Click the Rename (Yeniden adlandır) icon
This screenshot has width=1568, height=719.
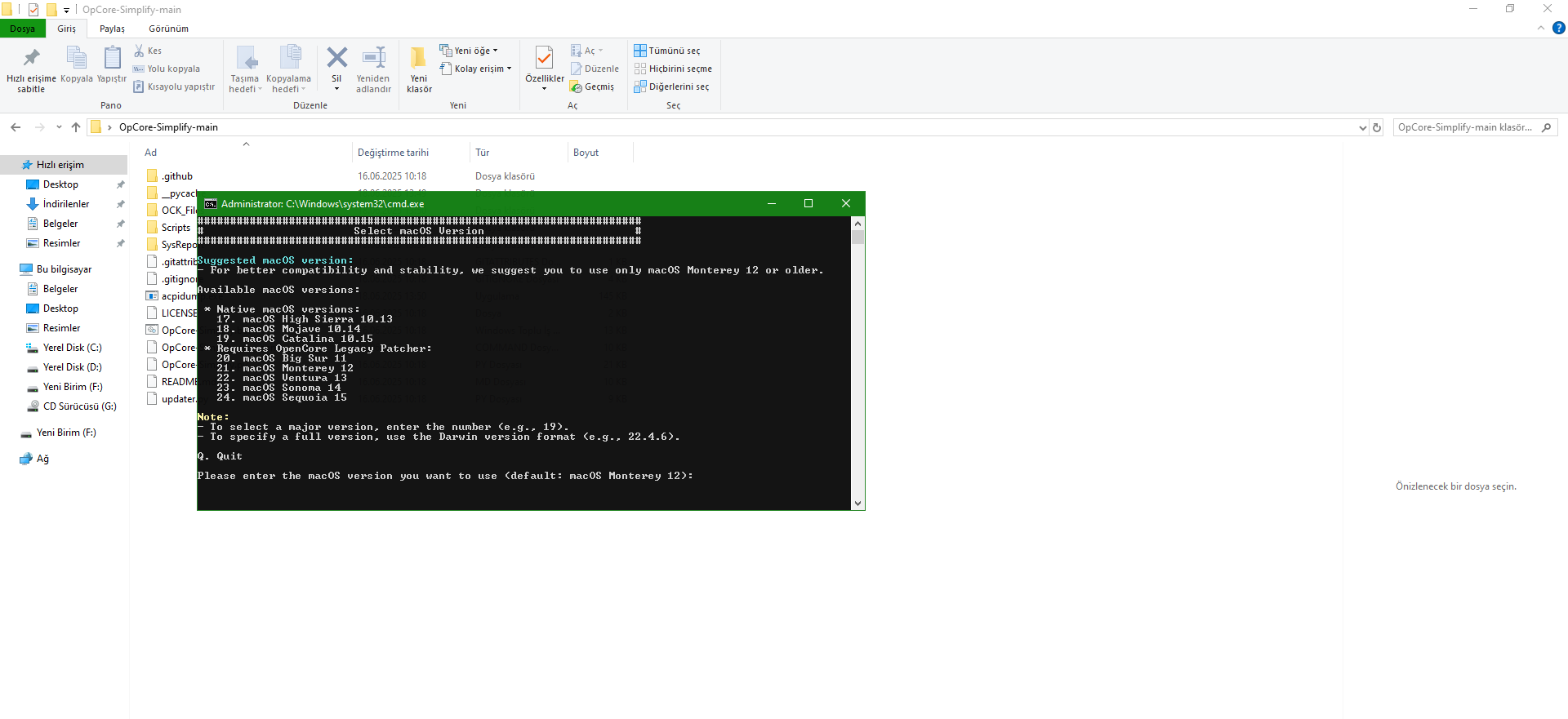pos(373,59)
